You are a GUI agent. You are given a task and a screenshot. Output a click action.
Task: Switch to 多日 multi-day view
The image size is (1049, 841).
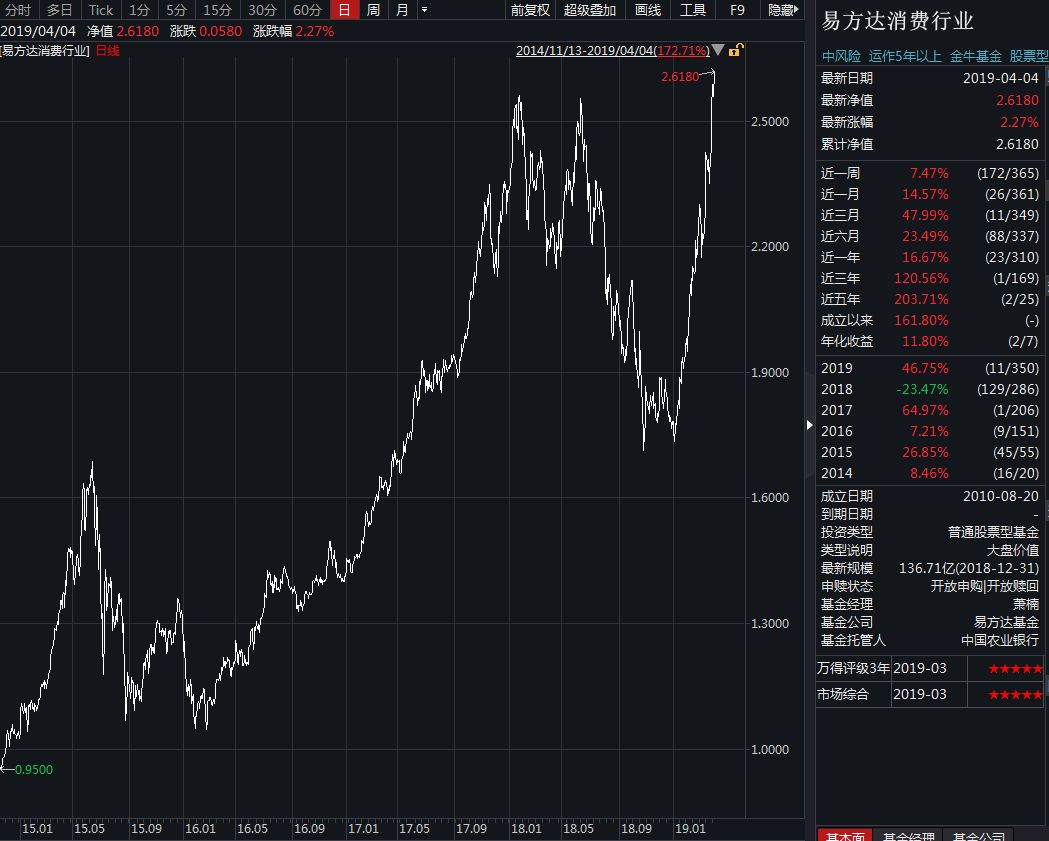(59, 10)
